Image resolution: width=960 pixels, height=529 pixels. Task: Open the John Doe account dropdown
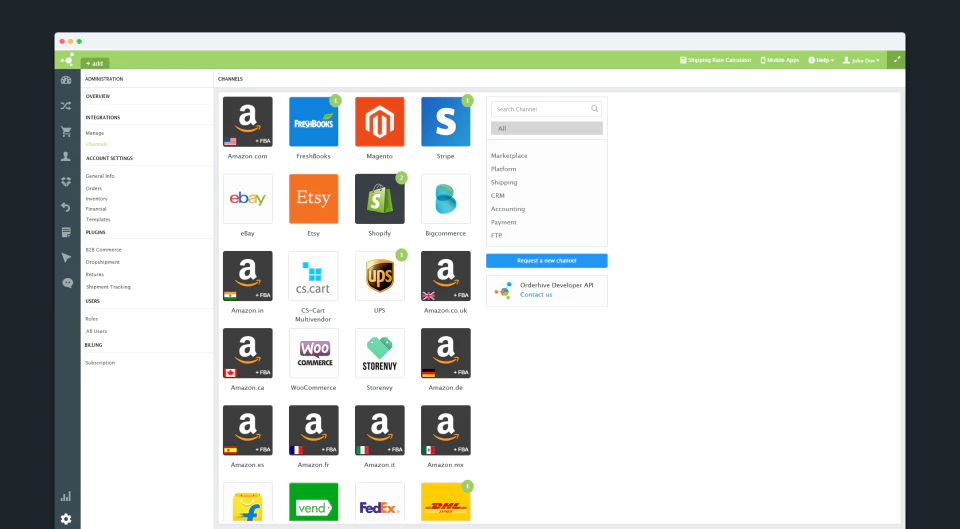(x=861, y=60)
